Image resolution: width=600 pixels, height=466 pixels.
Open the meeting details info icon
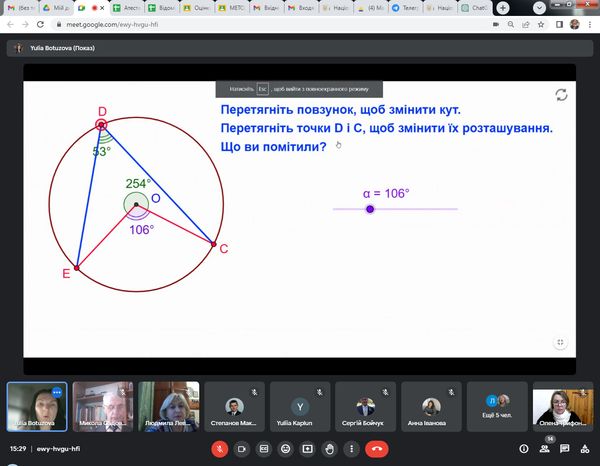click(x=526, y=449)
